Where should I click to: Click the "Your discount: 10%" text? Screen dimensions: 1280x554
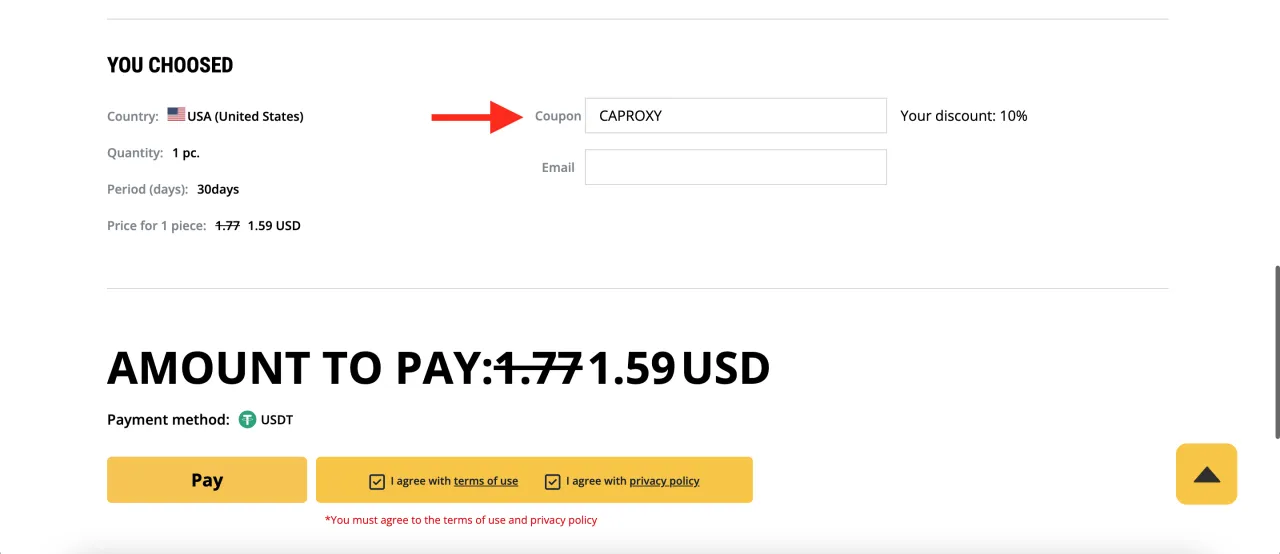[x=963, y=116]
